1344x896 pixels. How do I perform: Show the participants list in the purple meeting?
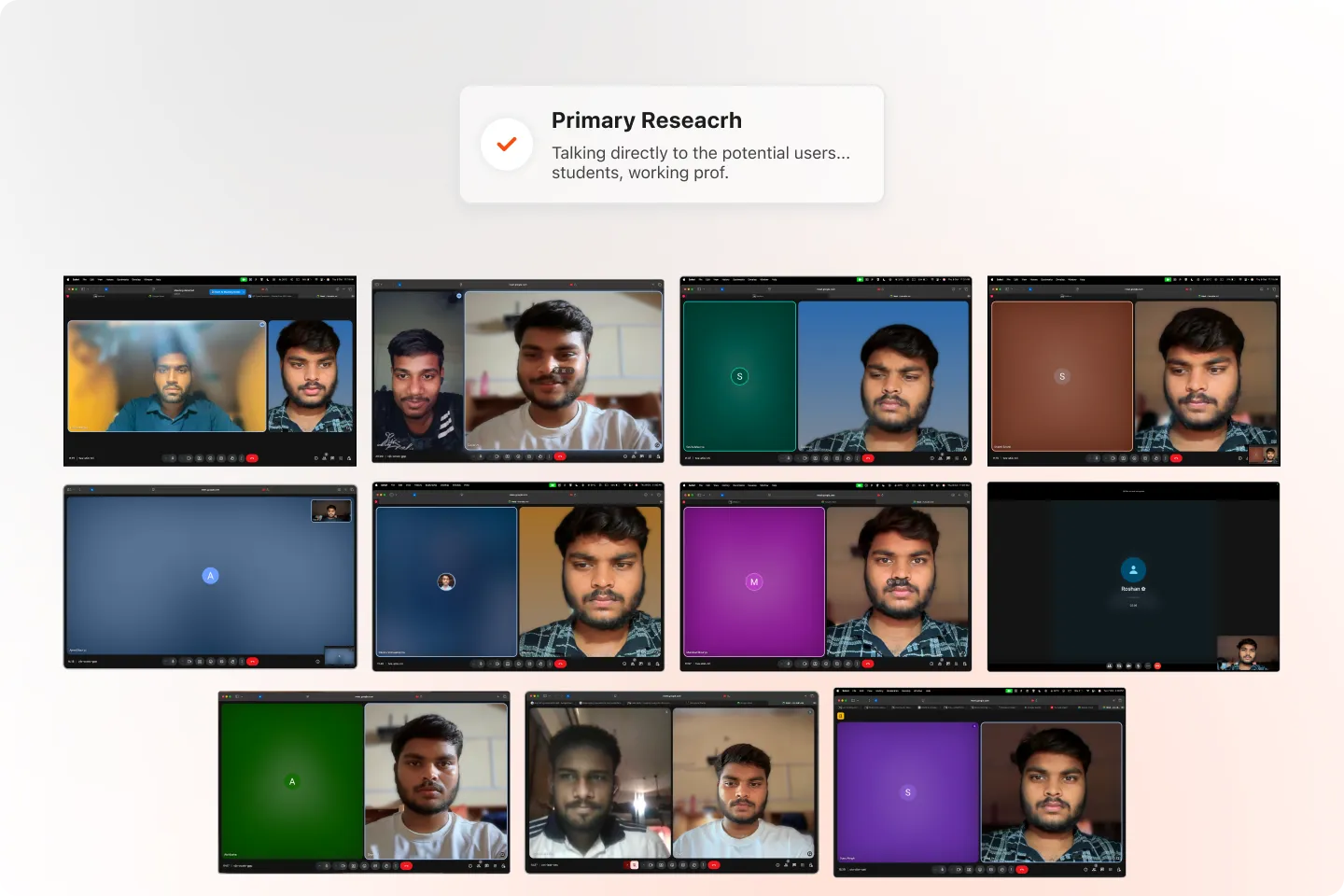pos(940,663)
